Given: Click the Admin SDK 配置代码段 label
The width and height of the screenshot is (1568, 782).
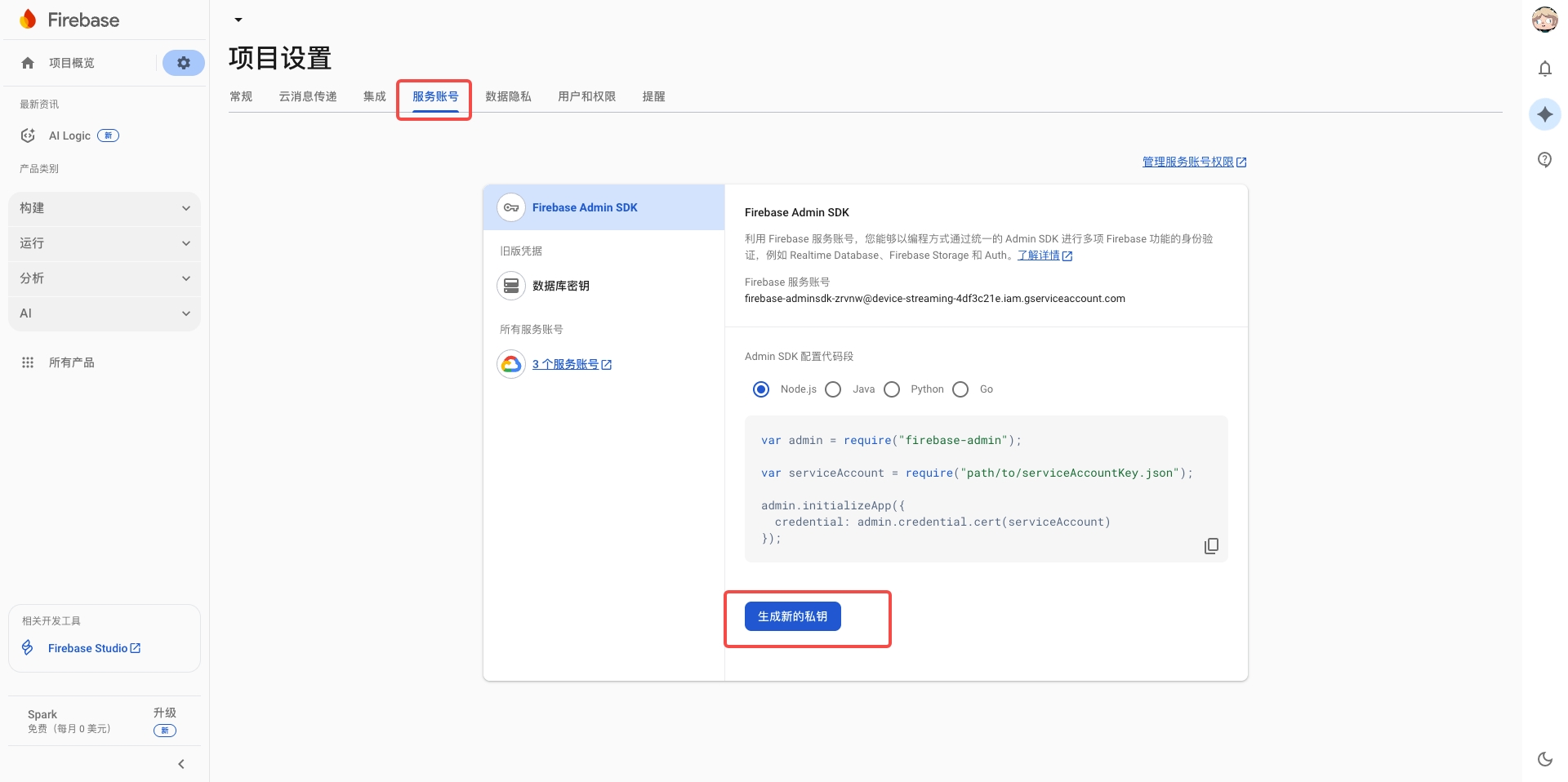Looking at the screenshot, I should (x=799, y=357).
